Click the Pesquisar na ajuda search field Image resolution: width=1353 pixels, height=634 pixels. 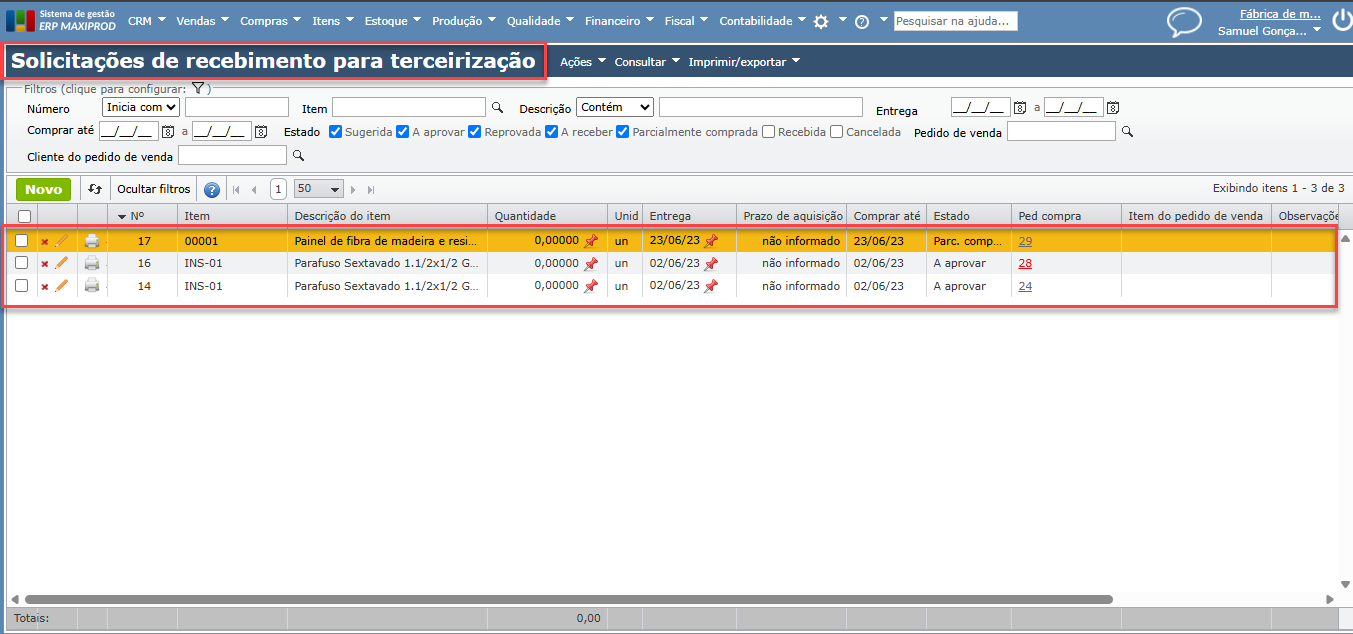click(x=955, y=21)
